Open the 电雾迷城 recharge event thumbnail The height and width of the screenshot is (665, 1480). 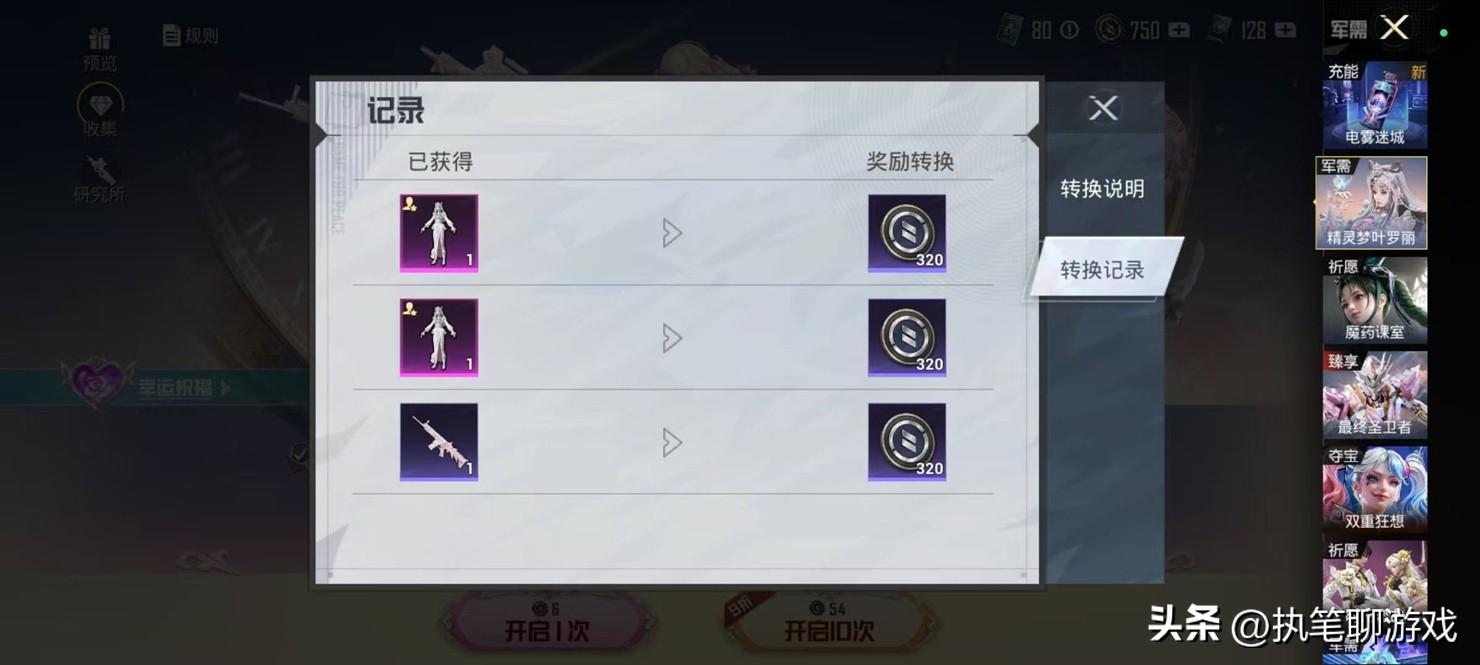tap(1375, 105)
